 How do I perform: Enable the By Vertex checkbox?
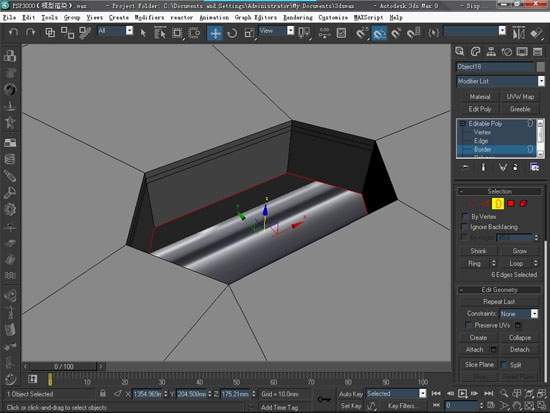[465, 216]
